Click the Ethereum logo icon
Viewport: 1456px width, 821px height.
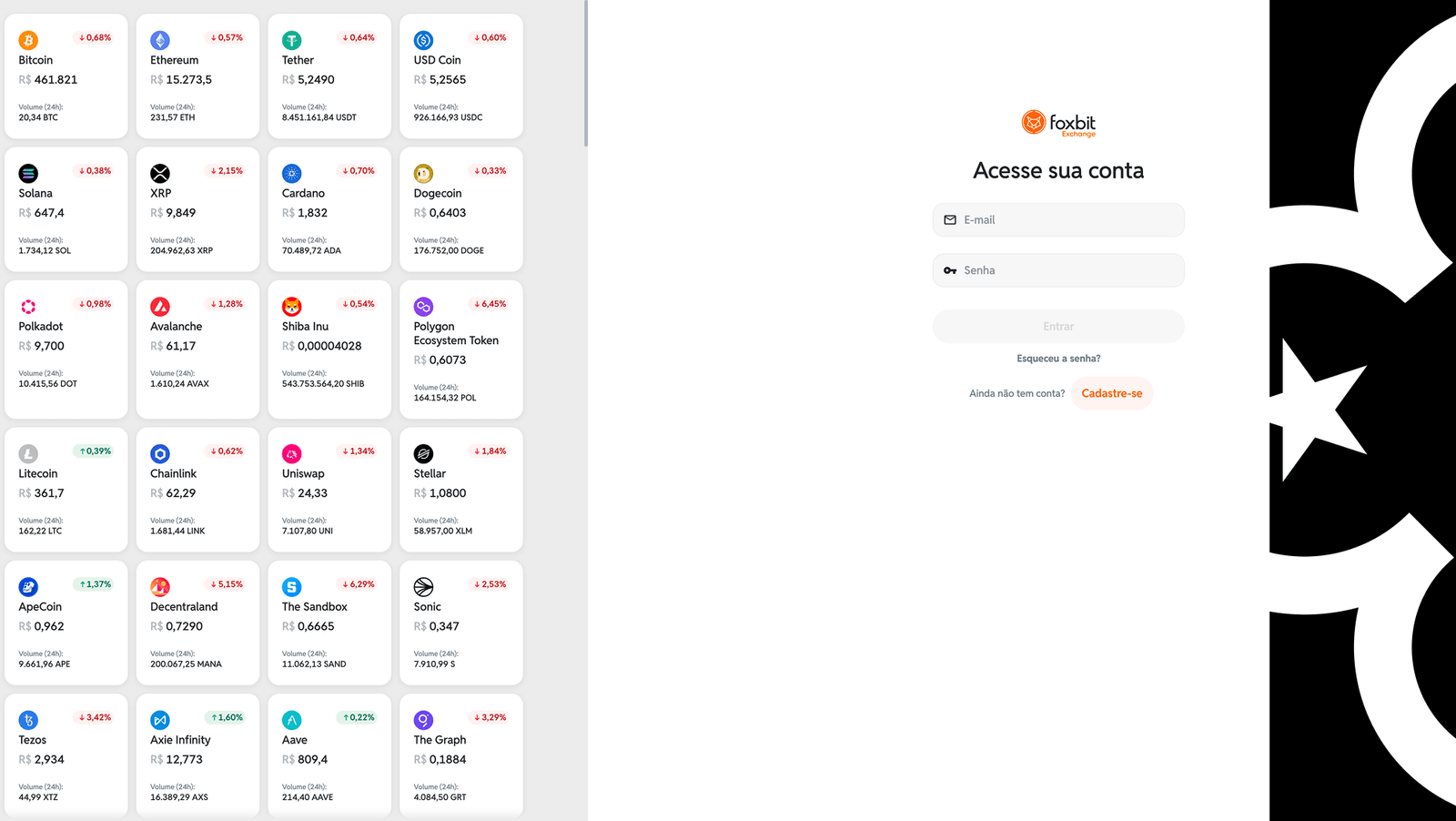[160, 40]
